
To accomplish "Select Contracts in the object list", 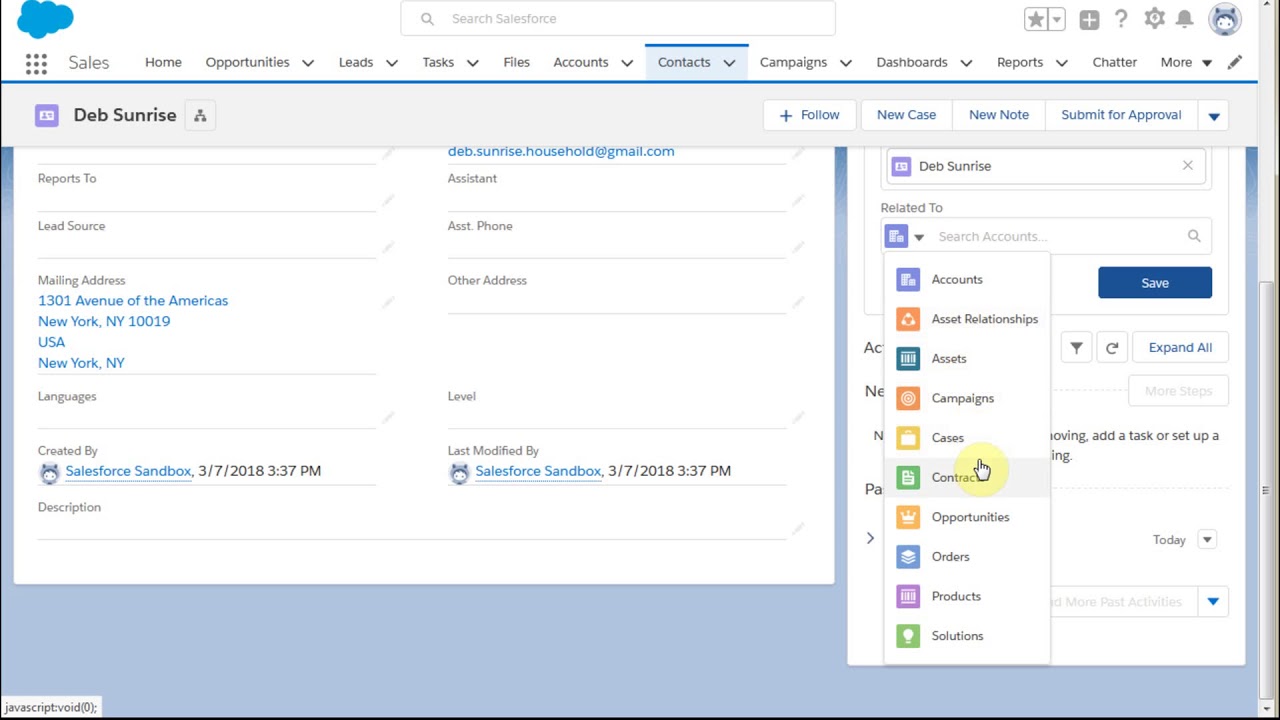I will [x=967, y=477].
